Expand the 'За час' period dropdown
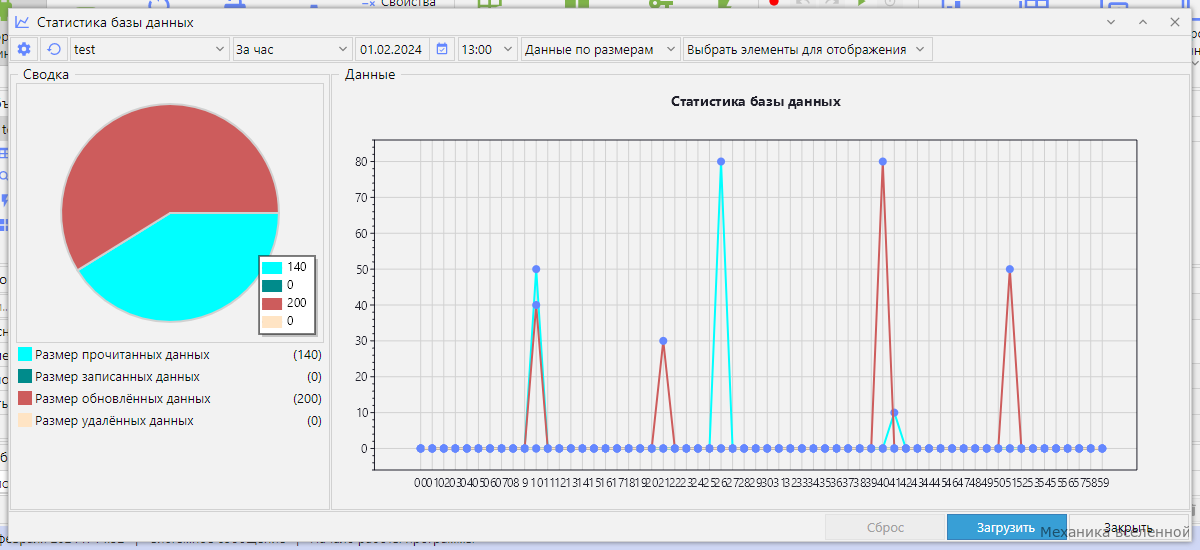This screenshot has width=1200, height=550. point(292,49)
